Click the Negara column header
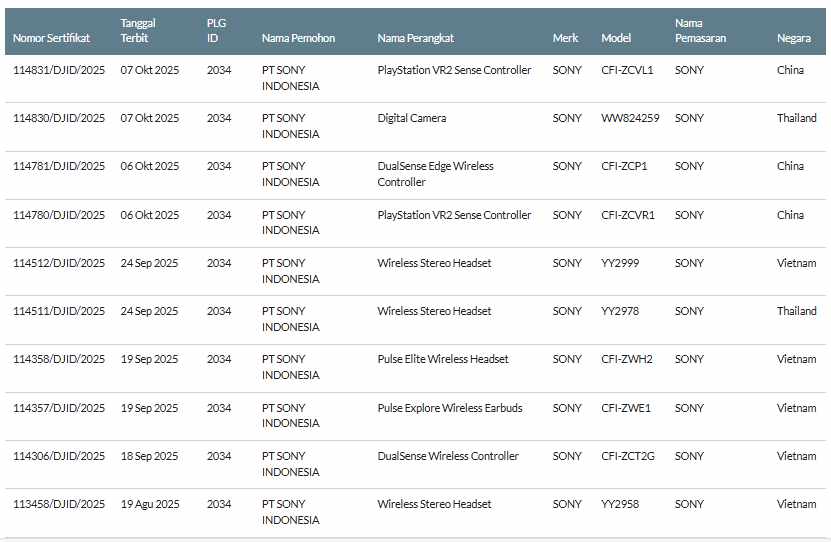 pyautogui.click(x=794, y=38)
